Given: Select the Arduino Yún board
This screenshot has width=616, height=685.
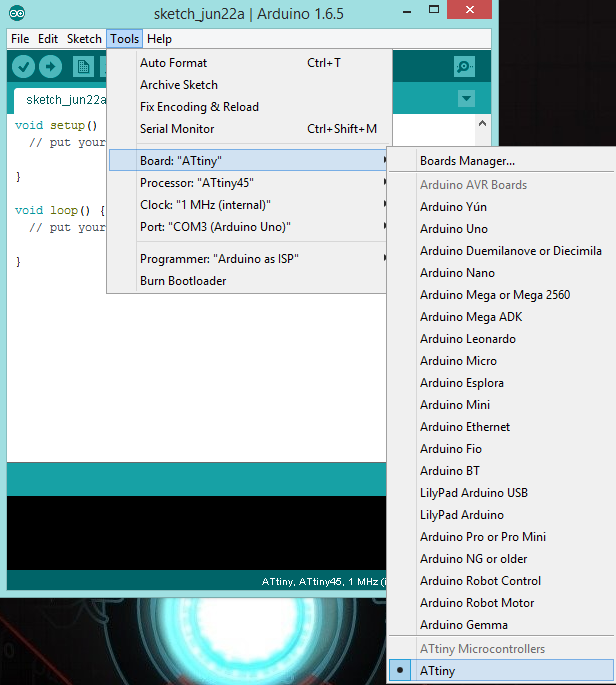Looking at the screenshot, I should (x=501, y=207).
